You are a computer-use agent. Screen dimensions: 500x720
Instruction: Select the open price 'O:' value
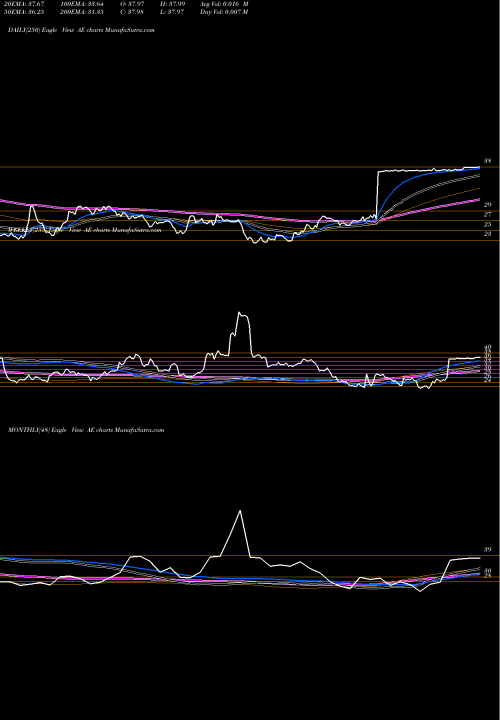[x=132, y=4]
